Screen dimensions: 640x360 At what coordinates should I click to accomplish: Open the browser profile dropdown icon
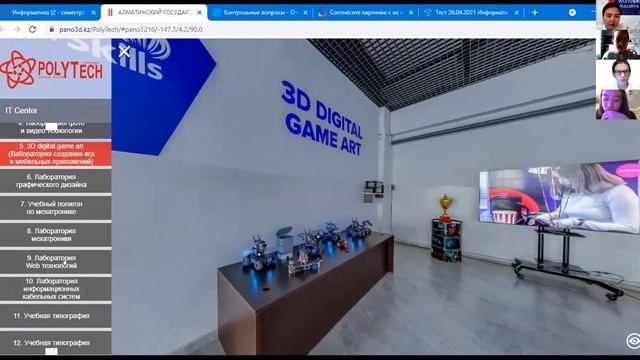pyautogui.click(x=572, y=13)
